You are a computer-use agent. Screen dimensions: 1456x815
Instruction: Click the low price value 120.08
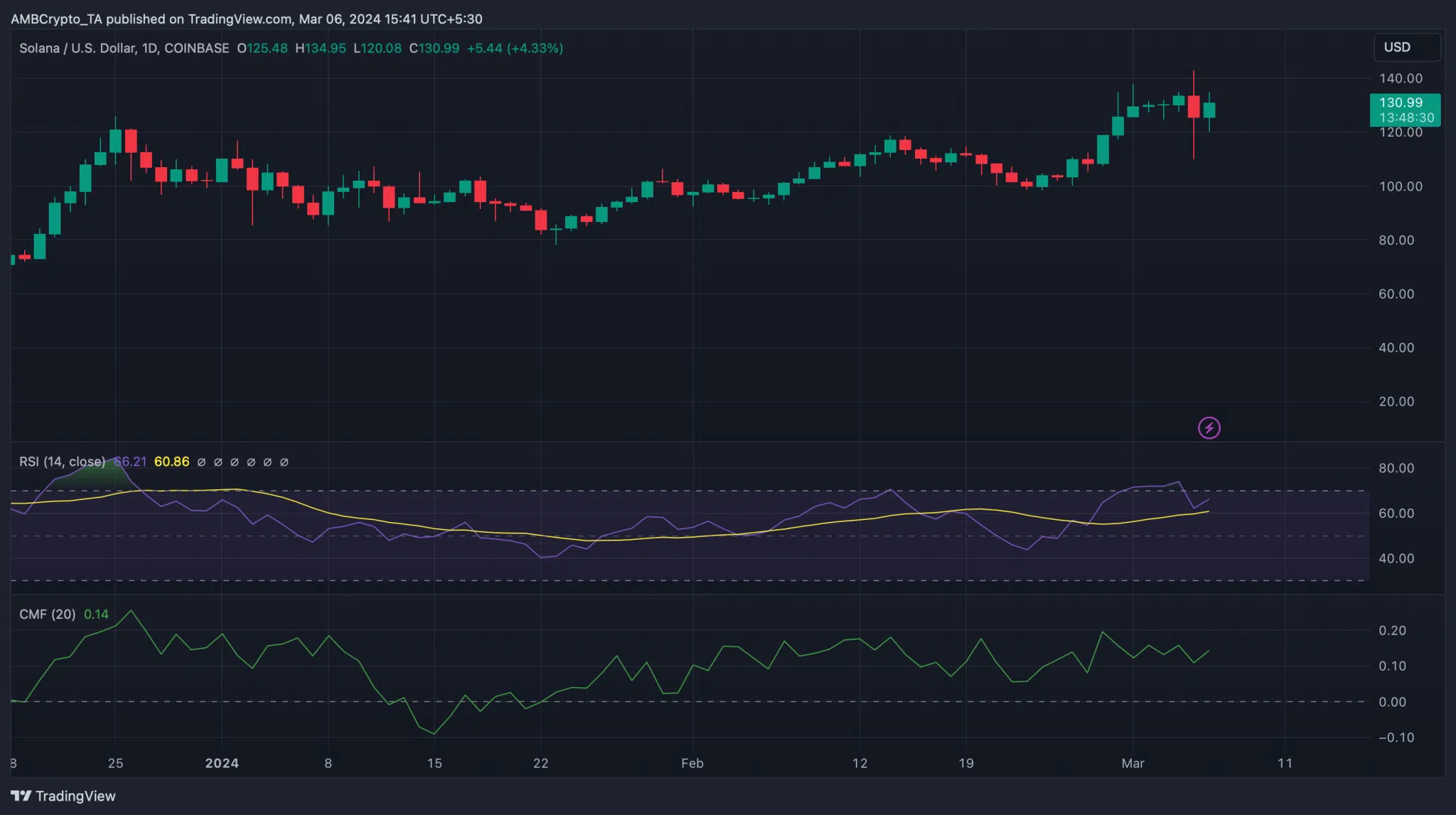point(381,48)
